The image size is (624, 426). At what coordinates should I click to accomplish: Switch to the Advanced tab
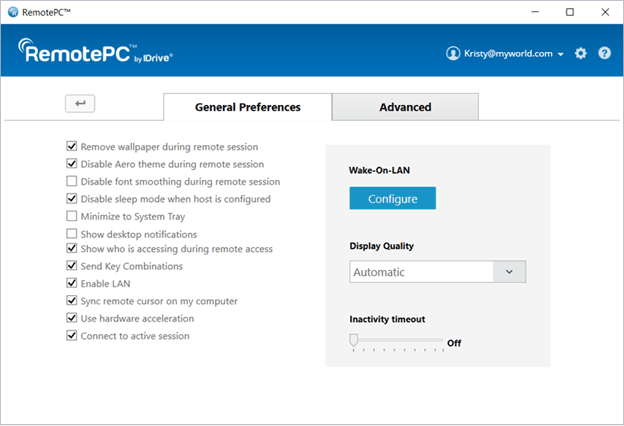[405, 107]
